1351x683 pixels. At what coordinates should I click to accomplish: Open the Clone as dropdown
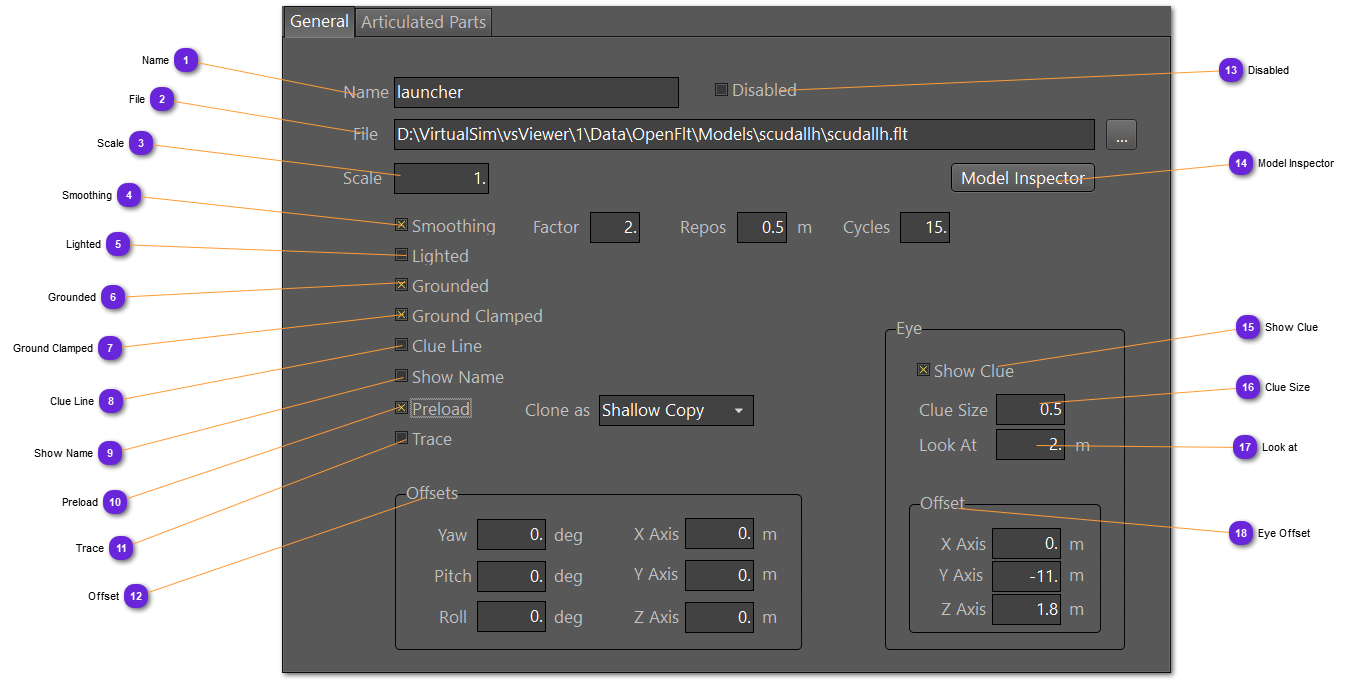(x=676, y=411)
